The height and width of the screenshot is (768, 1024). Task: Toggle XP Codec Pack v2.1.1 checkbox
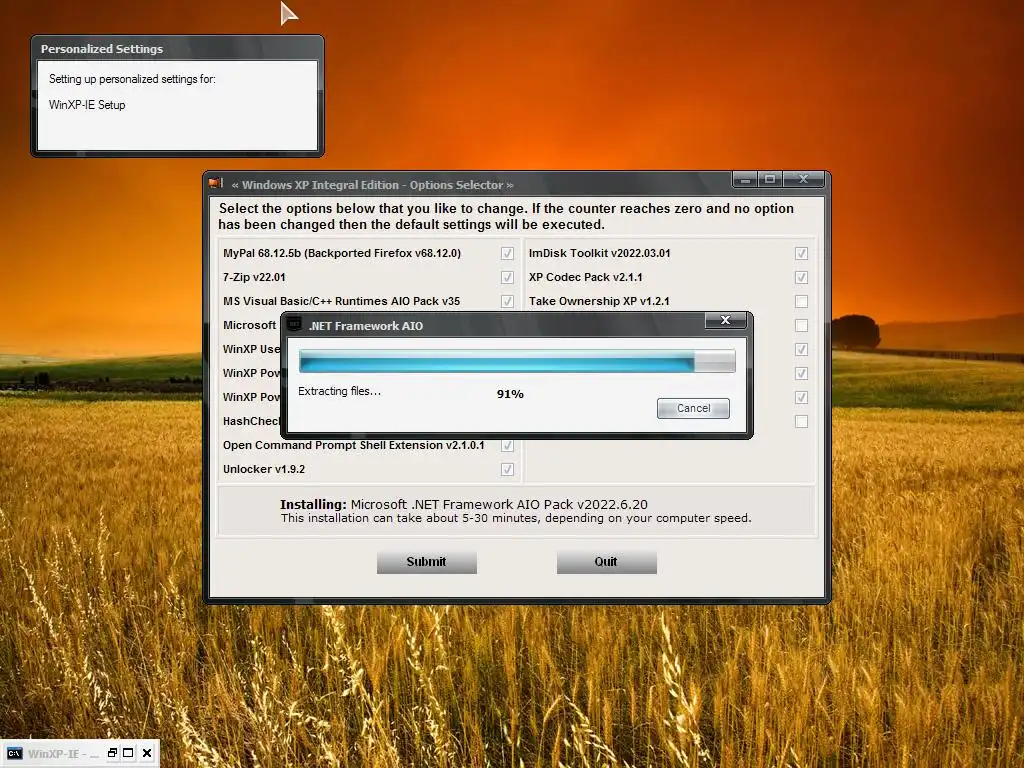click(801, 278)
